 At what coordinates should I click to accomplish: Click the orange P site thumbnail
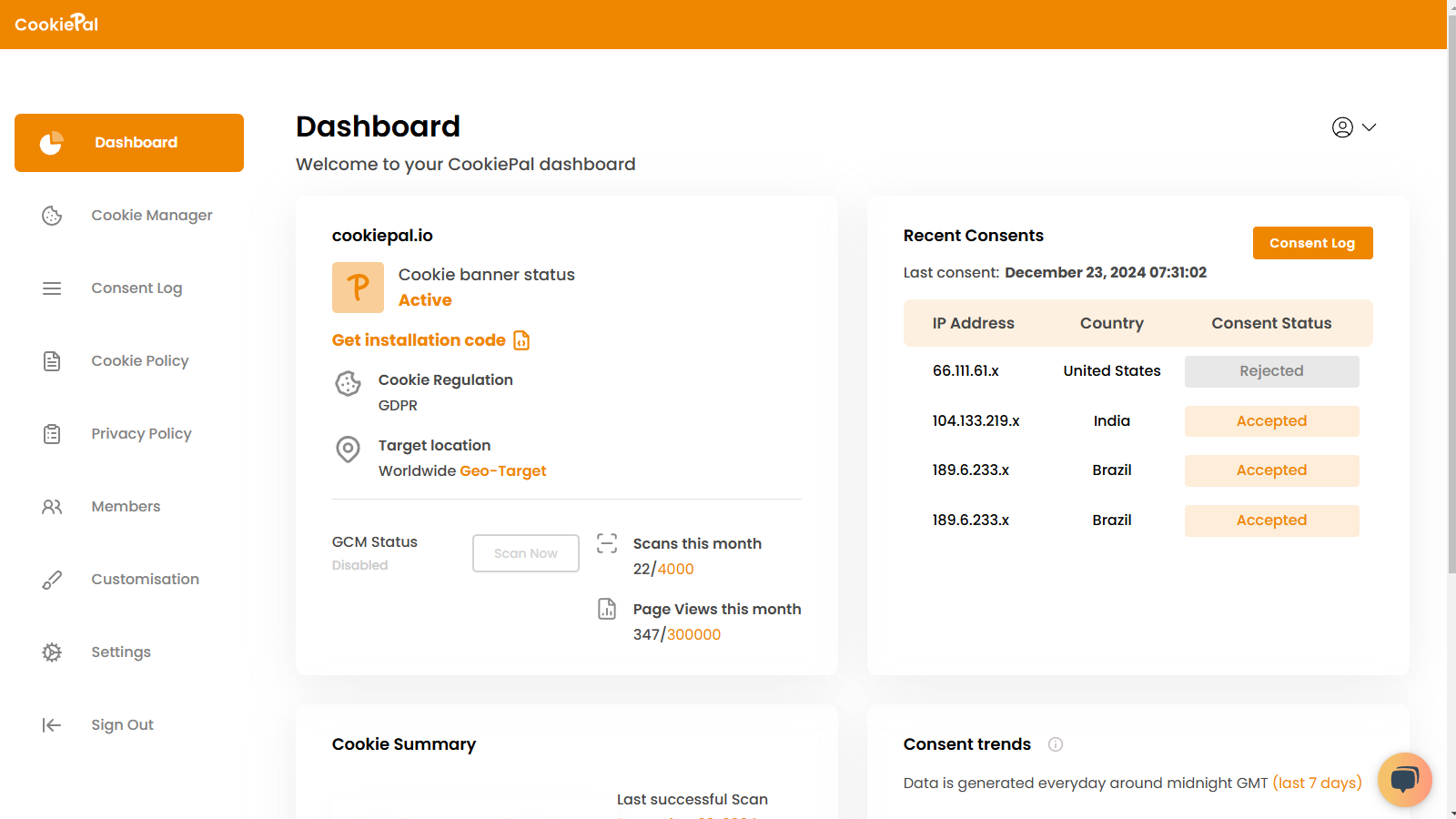point(358,288)
